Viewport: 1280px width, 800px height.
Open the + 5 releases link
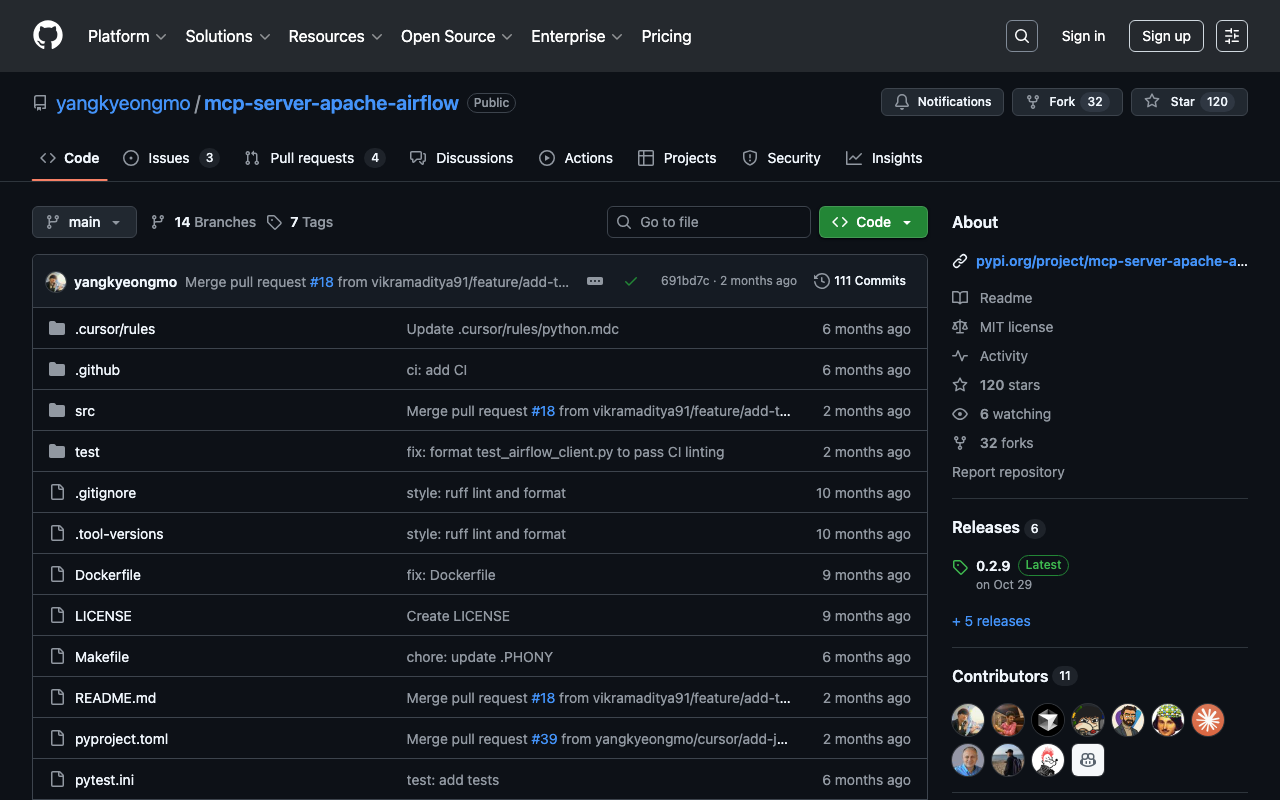pos(991,621)
